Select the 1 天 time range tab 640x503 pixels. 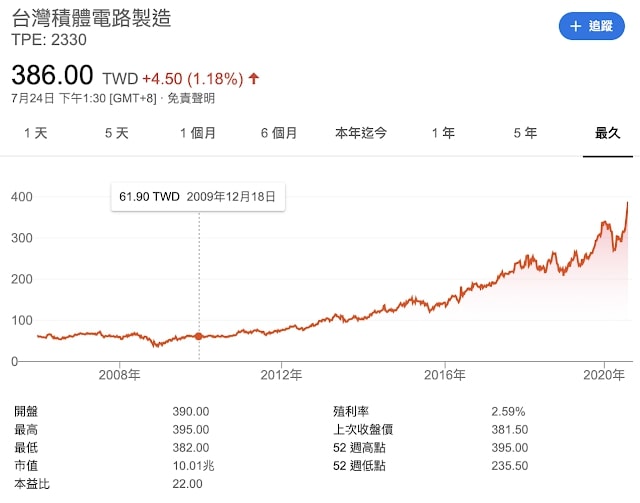click(x=36, y=133)
